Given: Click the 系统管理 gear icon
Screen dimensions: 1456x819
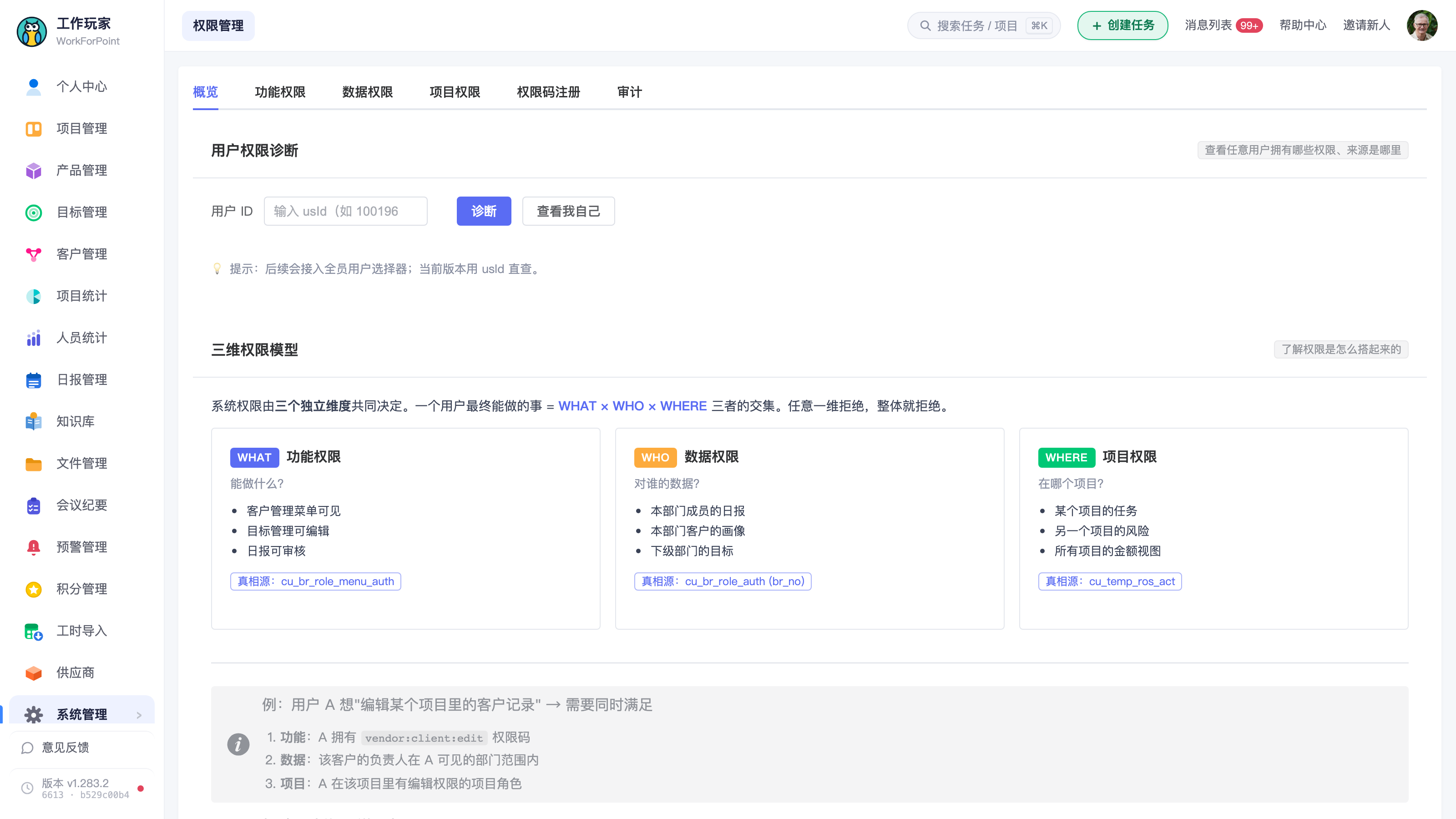Looking at the screenshot, I should 33,714.
